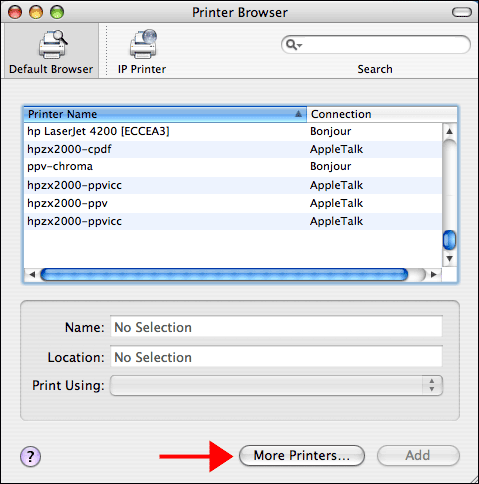
Task: Click the vertical scrollbar thumb
Action: click(x=449, y=240)
